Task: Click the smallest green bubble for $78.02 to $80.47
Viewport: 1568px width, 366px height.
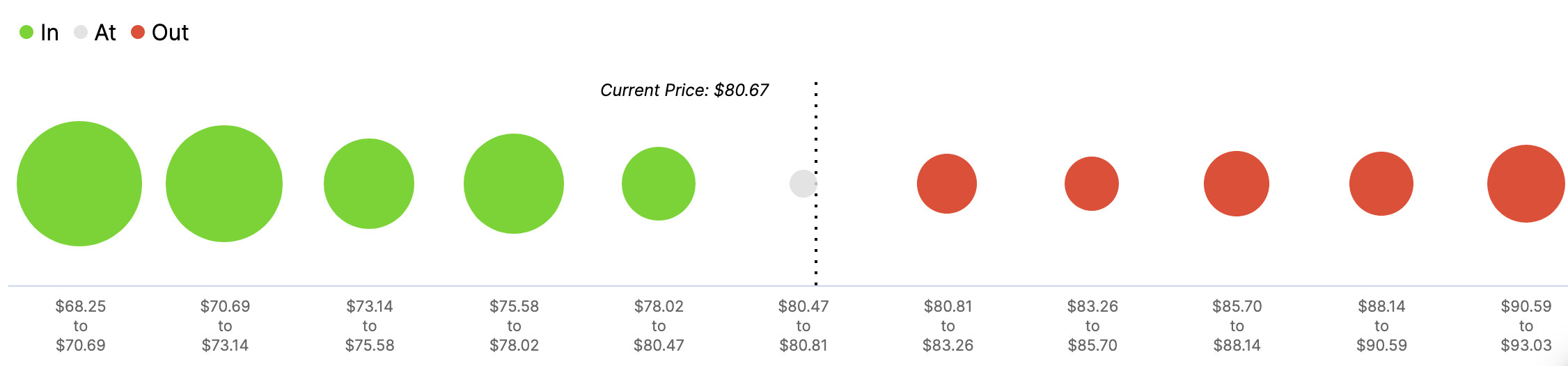Action: coord(659,184)
